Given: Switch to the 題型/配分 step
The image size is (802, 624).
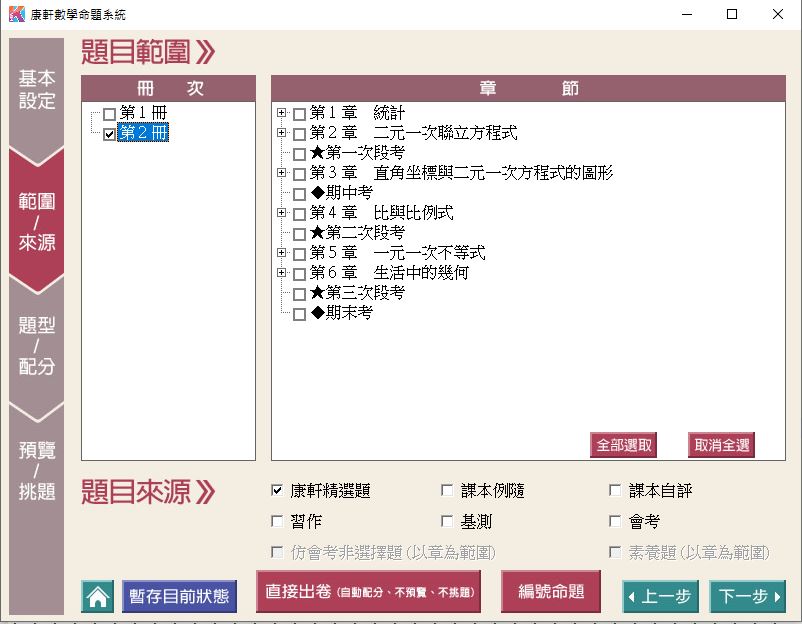Looking at the screenshot, I should 37,346.
